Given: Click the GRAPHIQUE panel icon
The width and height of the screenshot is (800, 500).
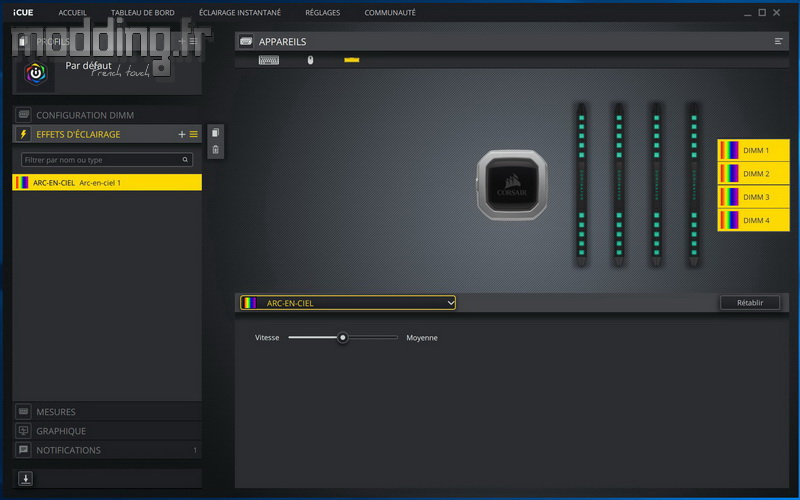Looking at the screenshot, I should click(x=23, y=431).
